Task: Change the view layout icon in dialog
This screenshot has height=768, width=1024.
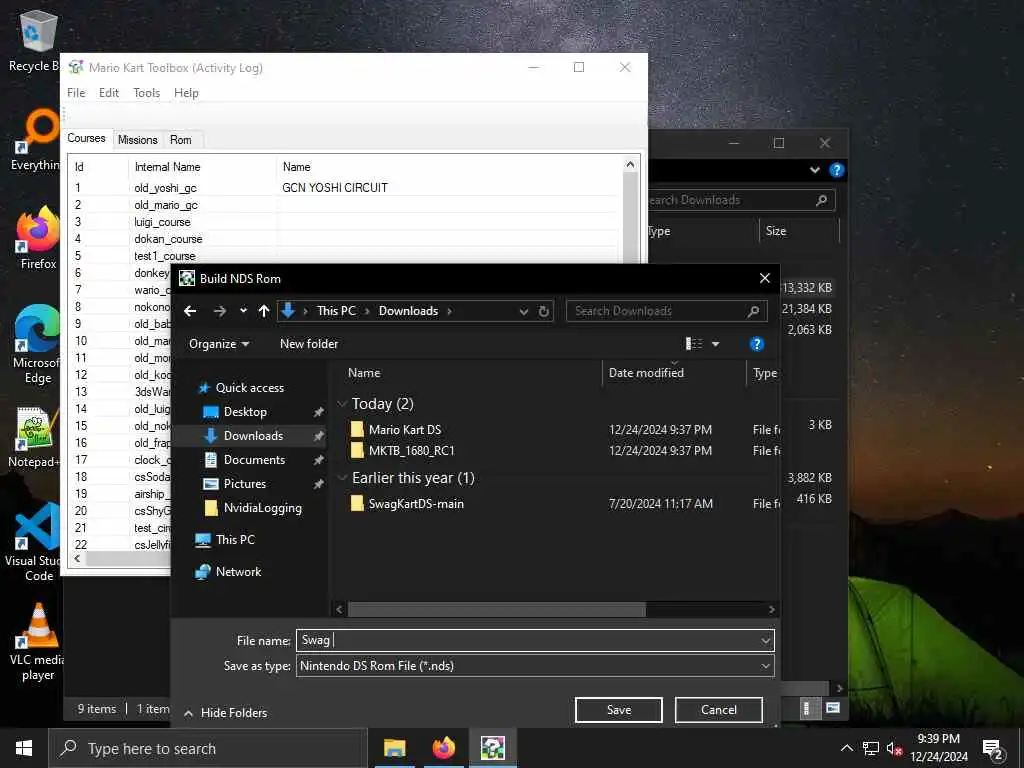Action: pos(694,344)
